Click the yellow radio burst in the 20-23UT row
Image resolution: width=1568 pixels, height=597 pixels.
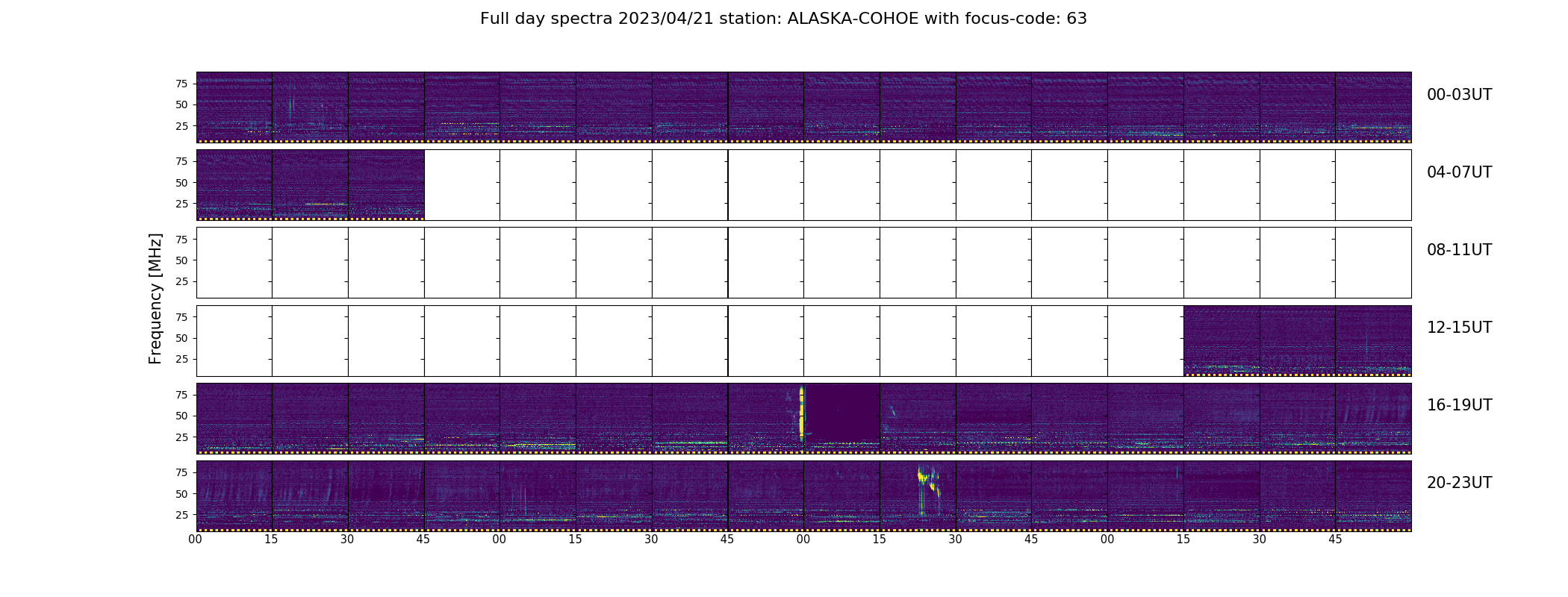[x=927, y=489]
